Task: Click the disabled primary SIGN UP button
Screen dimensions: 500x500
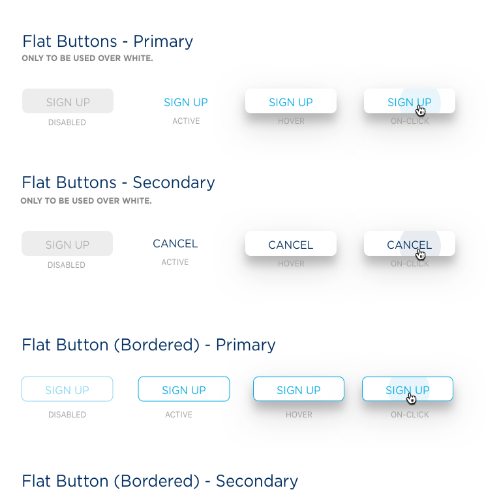Action: coord(68,101)
